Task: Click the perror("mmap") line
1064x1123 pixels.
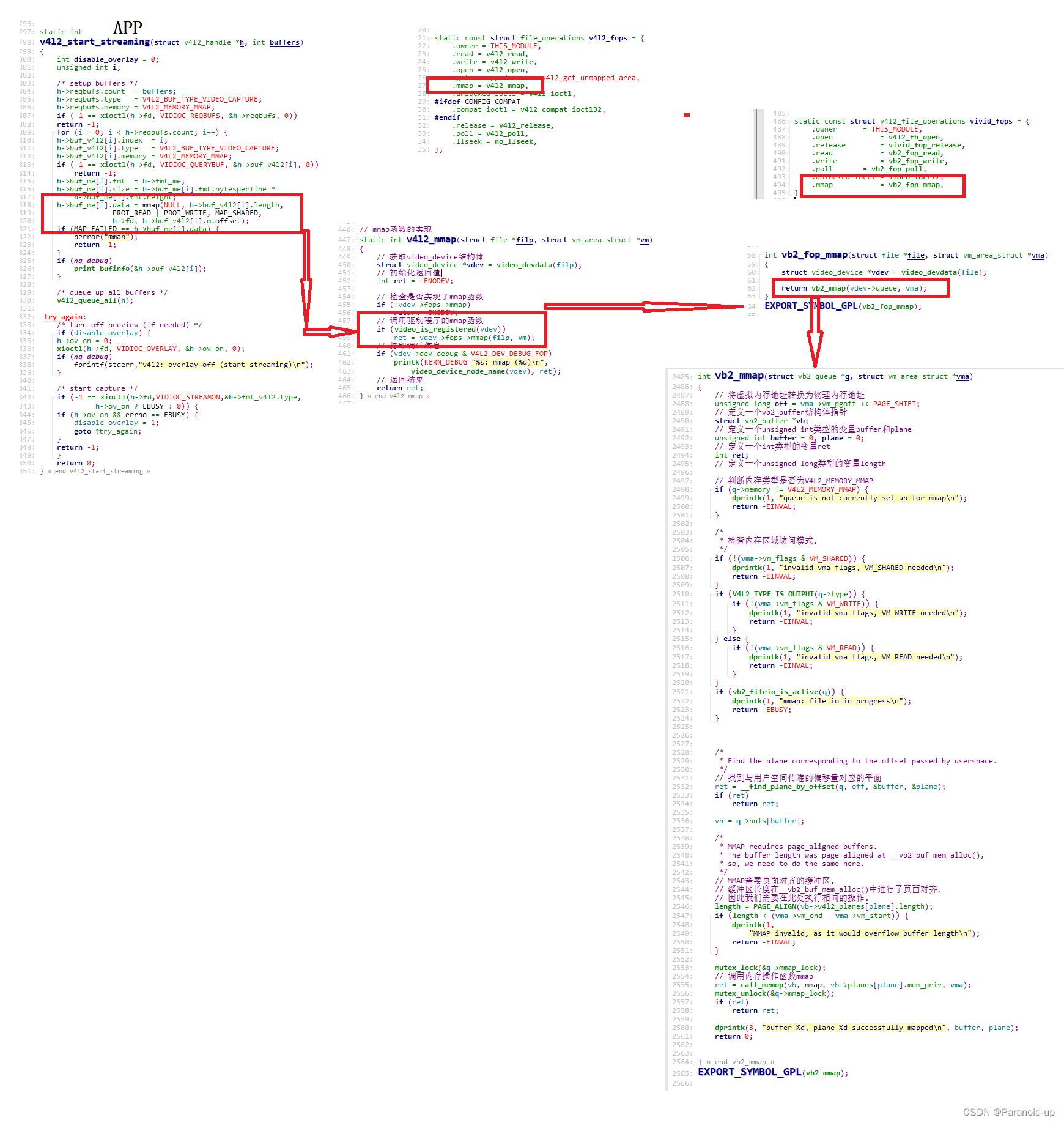Action: (106, 237)
